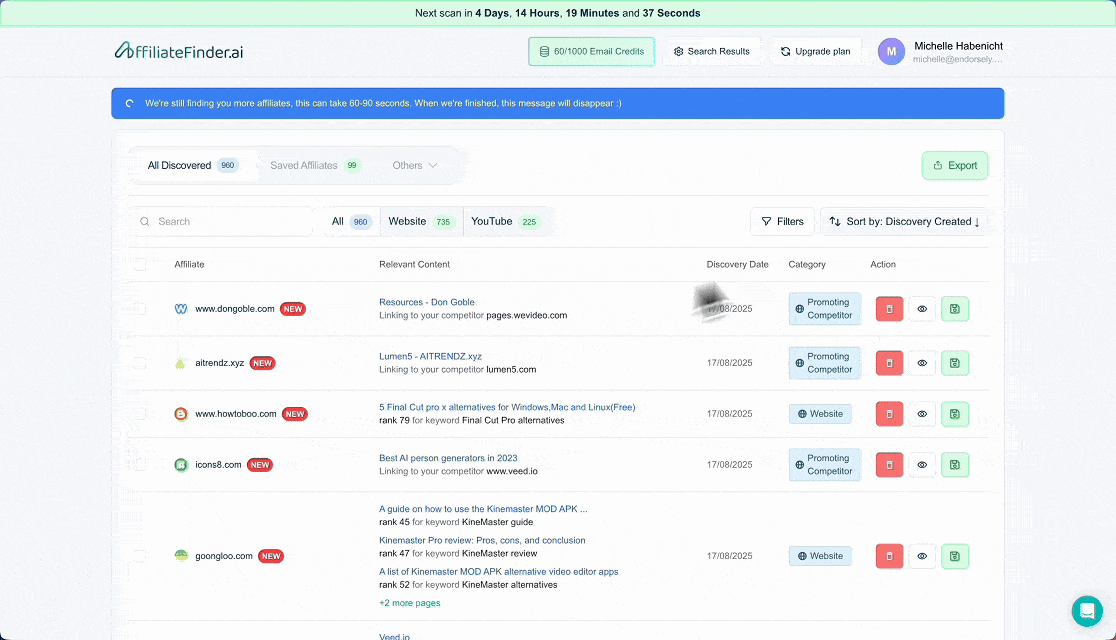The image size is (1116, 640).
Task: Expand the Others dropdown
Action: [415, 165]
